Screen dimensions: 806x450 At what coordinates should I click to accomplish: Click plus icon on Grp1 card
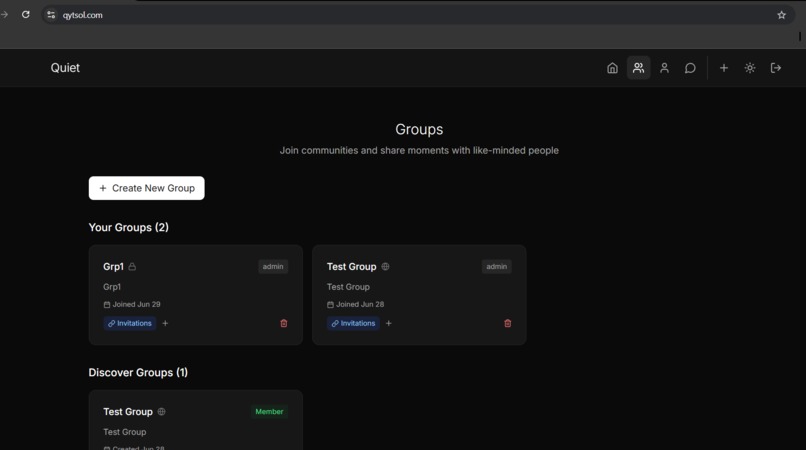165,323
